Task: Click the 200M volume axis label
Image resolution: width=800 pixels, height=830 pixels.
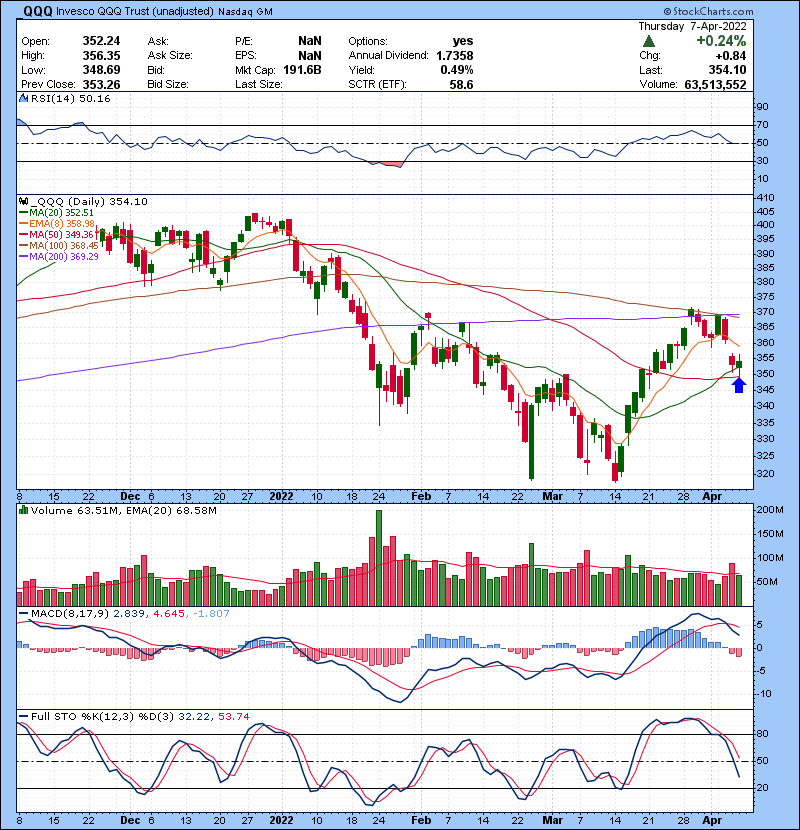Action: pos(770,510)
